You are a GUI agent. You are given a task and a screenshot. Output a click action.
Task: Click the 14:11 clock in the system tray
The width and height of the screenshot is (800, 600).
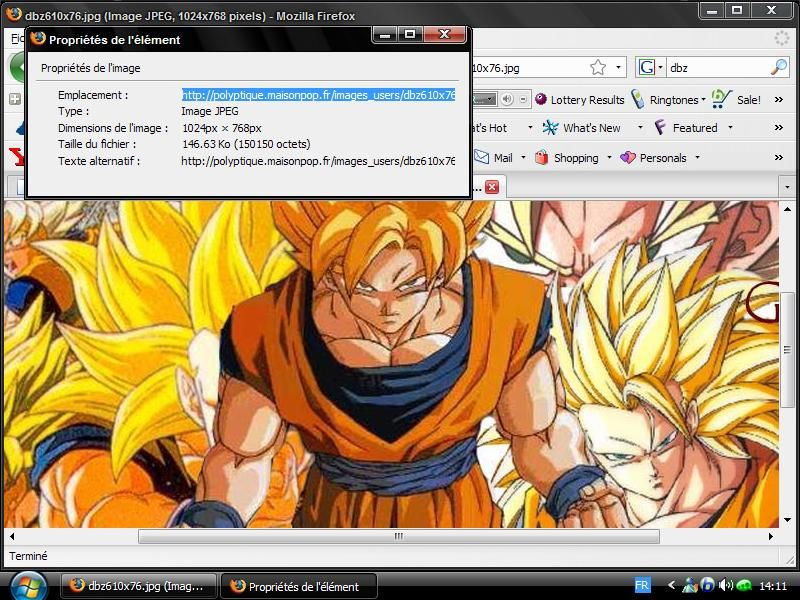(x=773, y=586)
